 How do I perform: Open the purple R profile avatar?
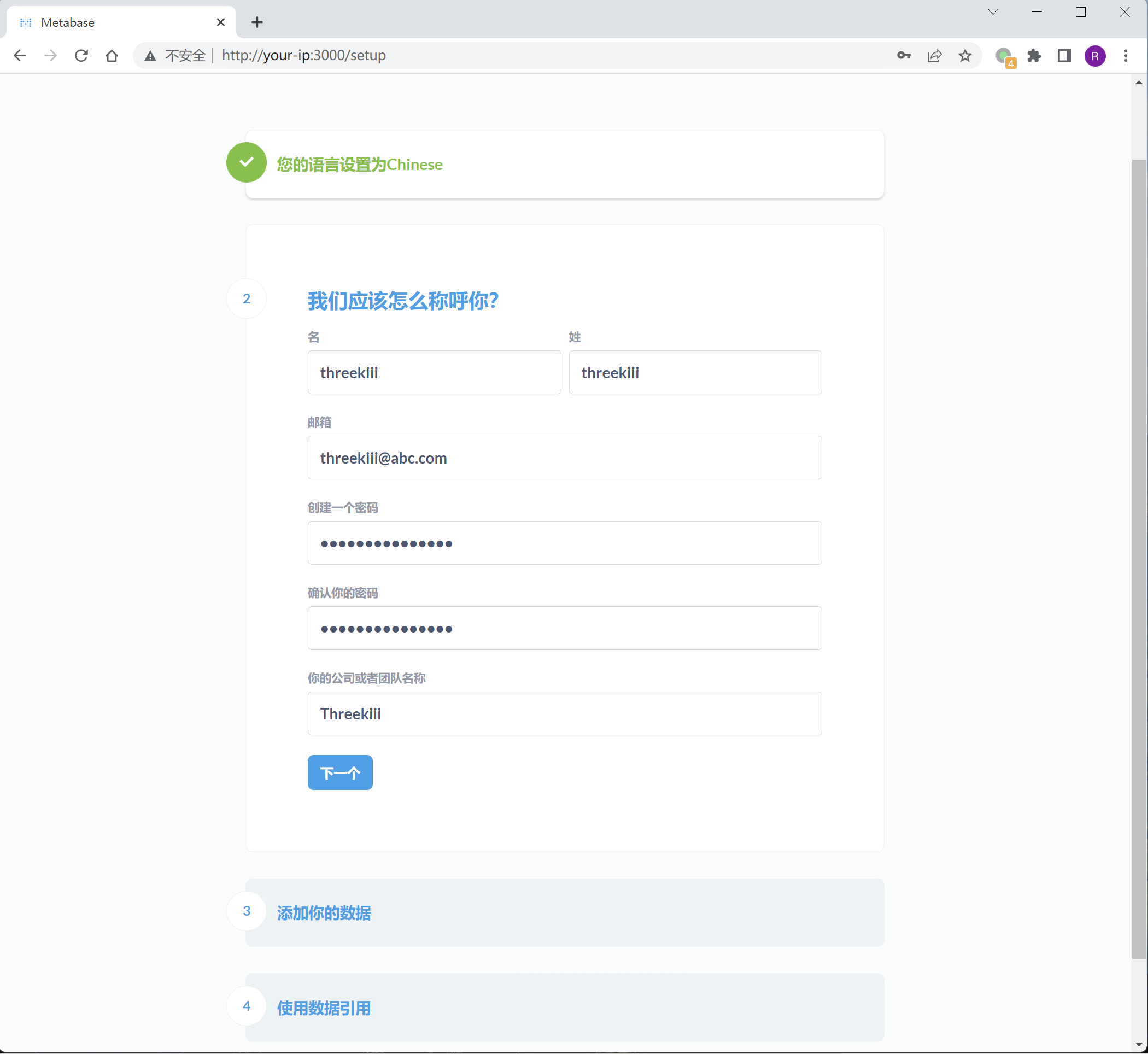click(1095, 55)
